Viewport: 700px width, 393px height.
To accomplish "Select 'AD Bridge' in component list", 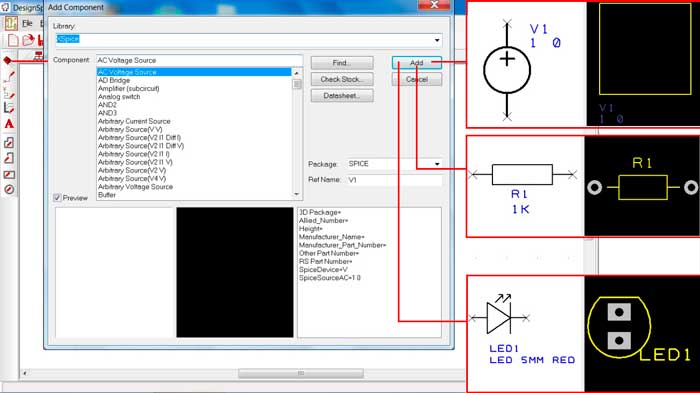I will (x=114, y=80).
